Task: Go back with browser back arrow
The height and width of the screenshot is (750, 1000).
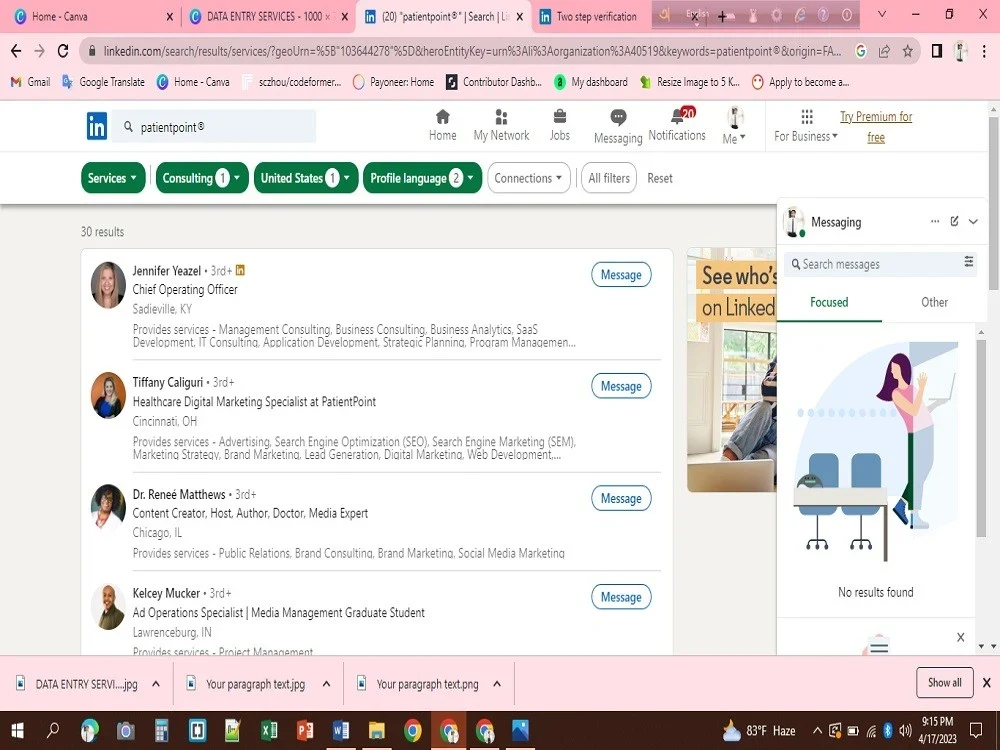Action: click(x=16, y=51)
